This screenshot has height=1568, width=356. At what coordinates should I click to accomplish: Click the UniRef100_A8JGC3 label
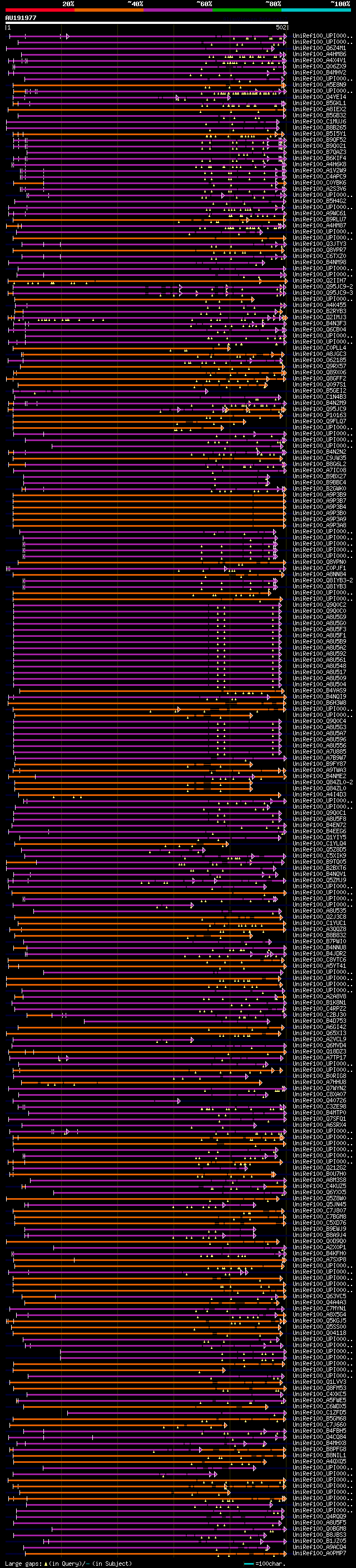coord(319,354)
